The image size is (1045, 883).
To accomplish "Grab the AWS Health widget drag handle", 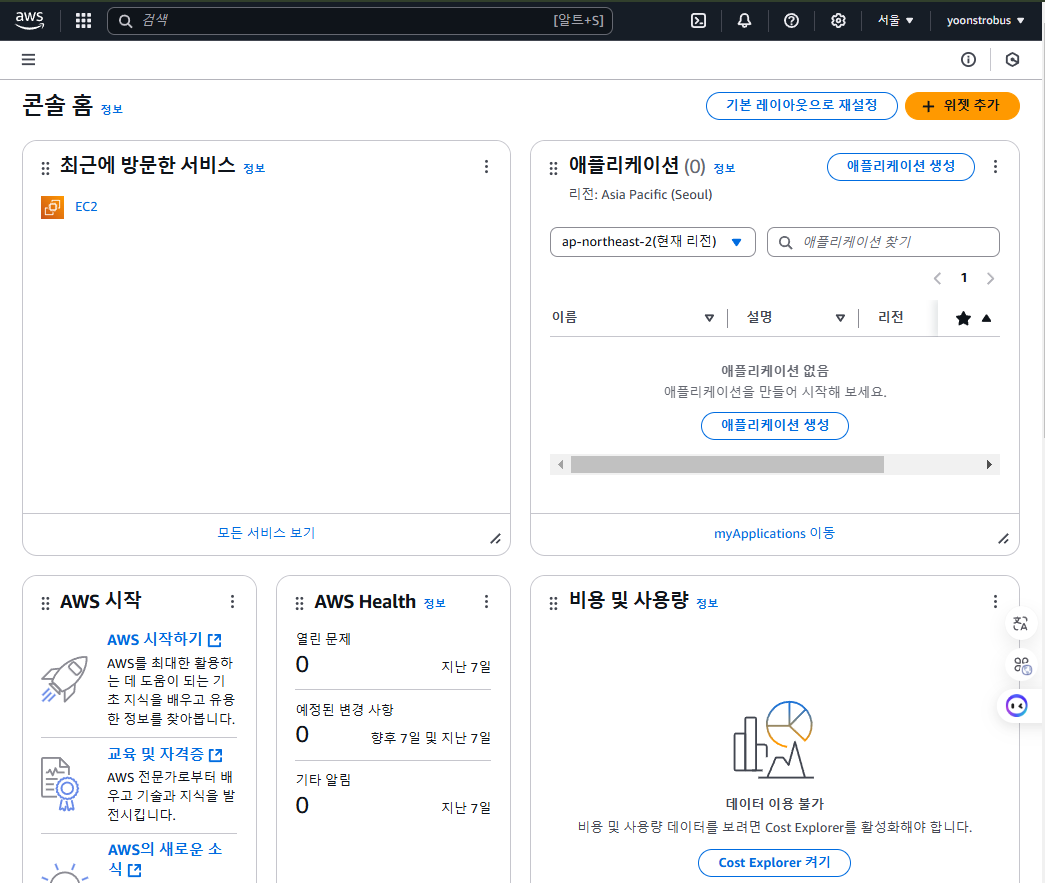I will pos(299,604).
